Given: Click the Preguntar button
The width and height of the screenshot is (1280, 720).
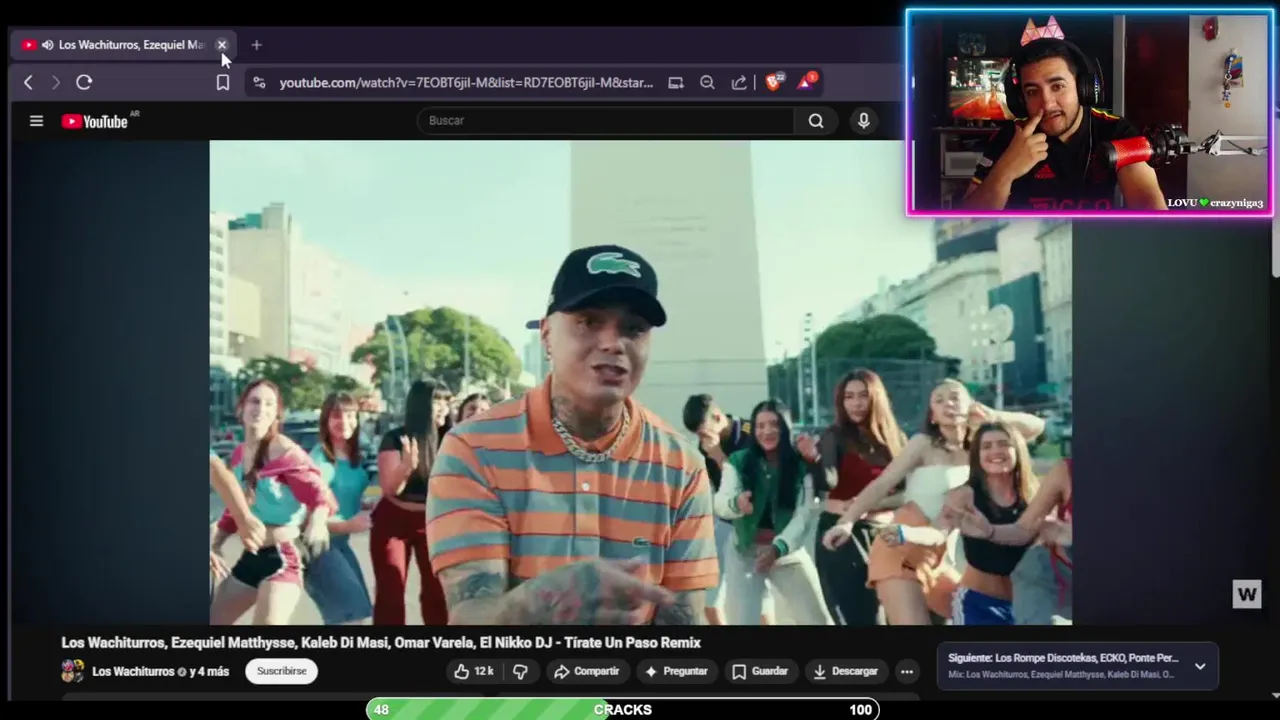Looking at the screenshot, I should pos(676,672).
